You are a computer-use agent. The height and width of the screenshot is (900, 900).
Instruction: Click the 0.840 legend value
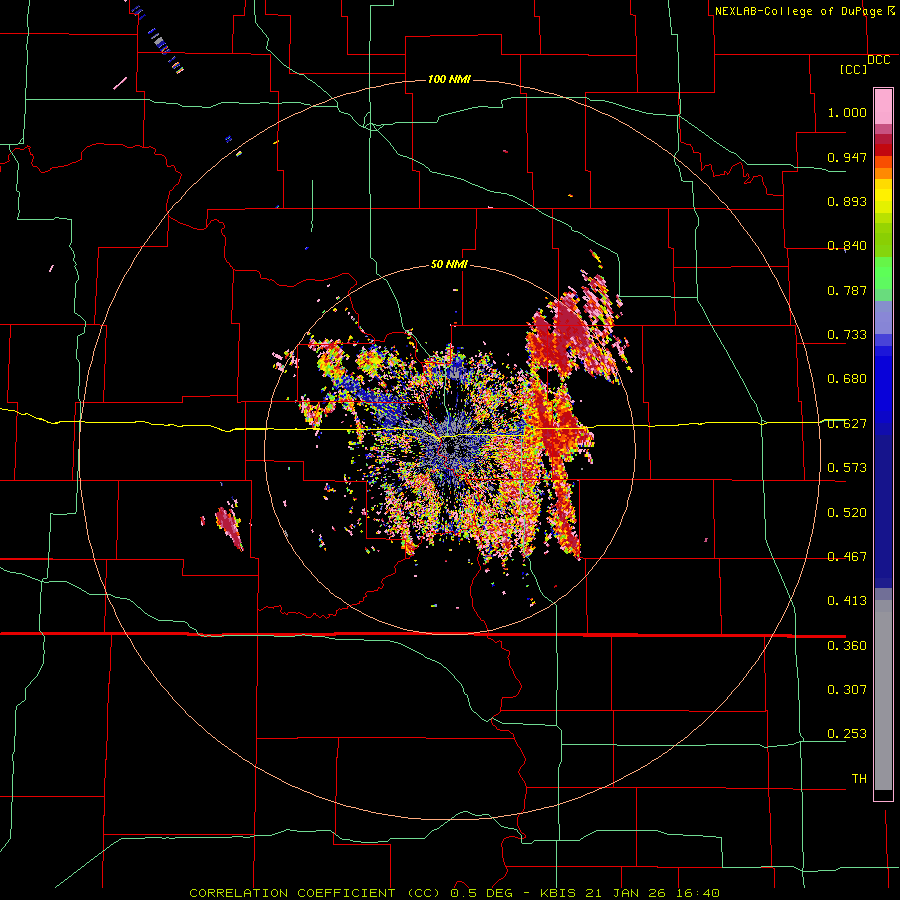tap(847, 246)
